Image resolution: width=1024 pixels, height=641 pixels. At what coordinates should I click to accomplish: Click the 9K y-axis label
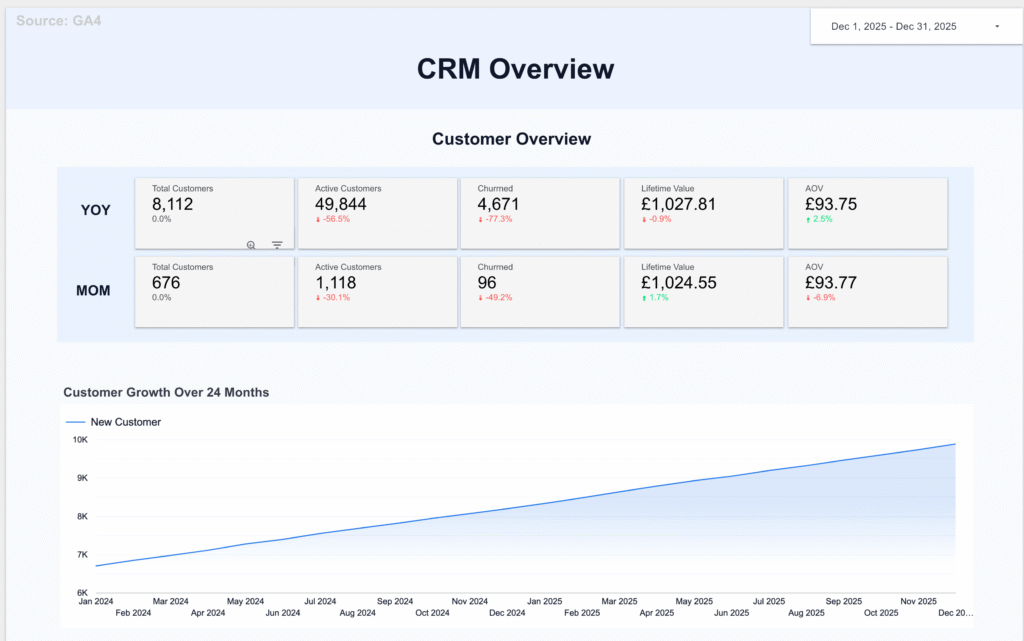(82, 478)
